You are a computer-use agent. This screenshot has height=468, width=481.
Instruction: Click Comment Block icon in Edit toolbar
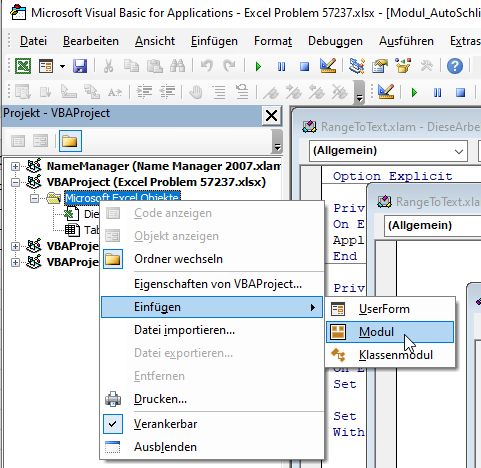pos(219,92)
